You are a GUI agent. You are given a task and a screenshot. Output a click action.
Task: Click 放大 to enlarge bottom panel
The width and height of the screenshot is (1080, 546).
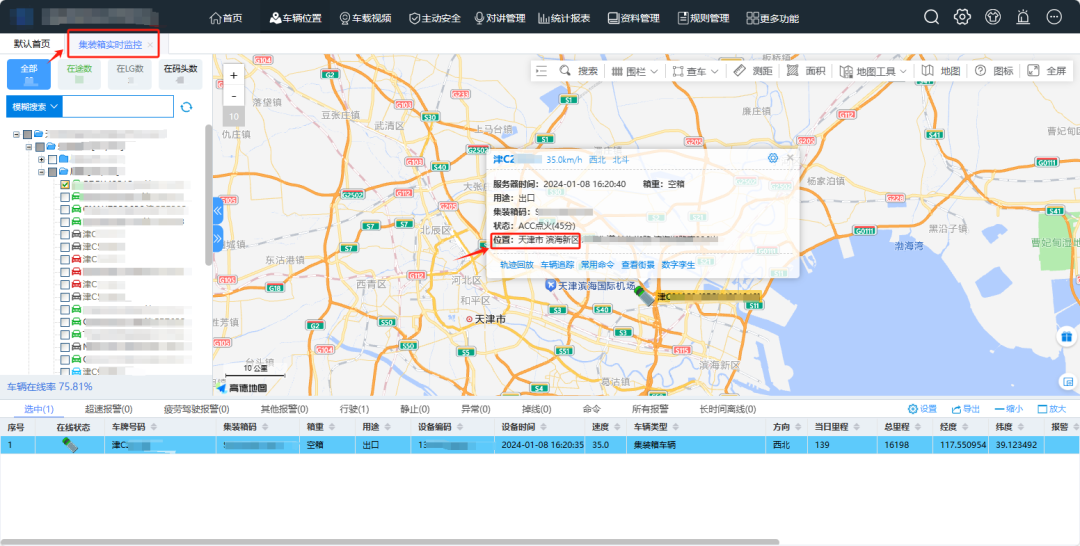click(1052, 409)
